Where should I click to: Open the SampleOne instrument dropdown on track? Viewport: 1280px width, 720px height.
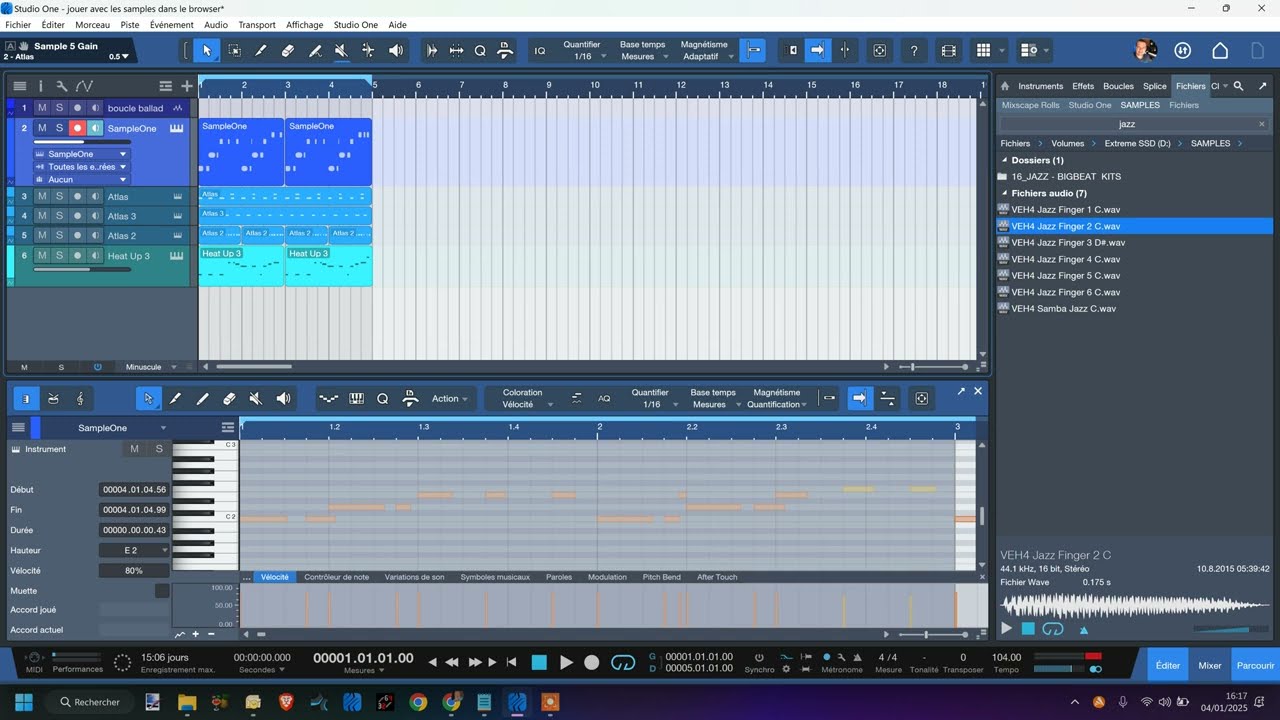(84, 154)
